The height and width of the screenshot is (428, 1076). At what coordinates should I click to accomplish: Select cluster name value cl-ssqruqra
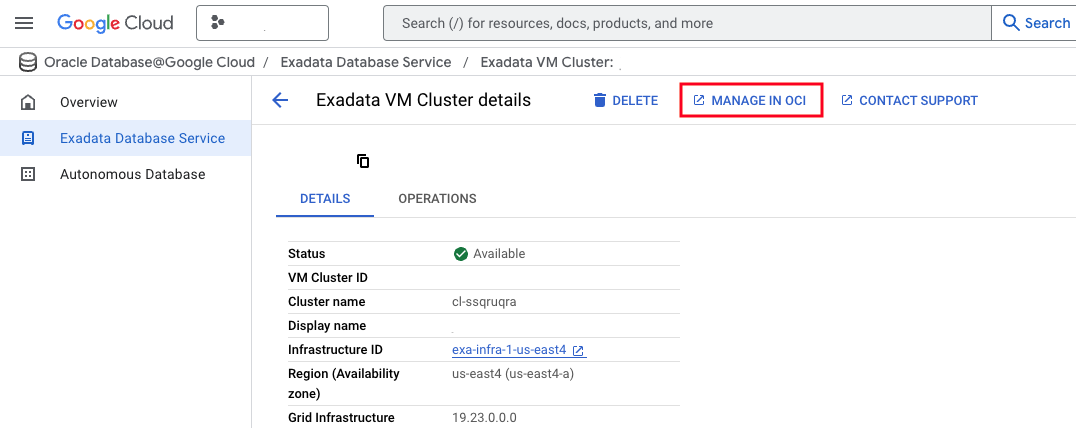[x=484, y=302]
